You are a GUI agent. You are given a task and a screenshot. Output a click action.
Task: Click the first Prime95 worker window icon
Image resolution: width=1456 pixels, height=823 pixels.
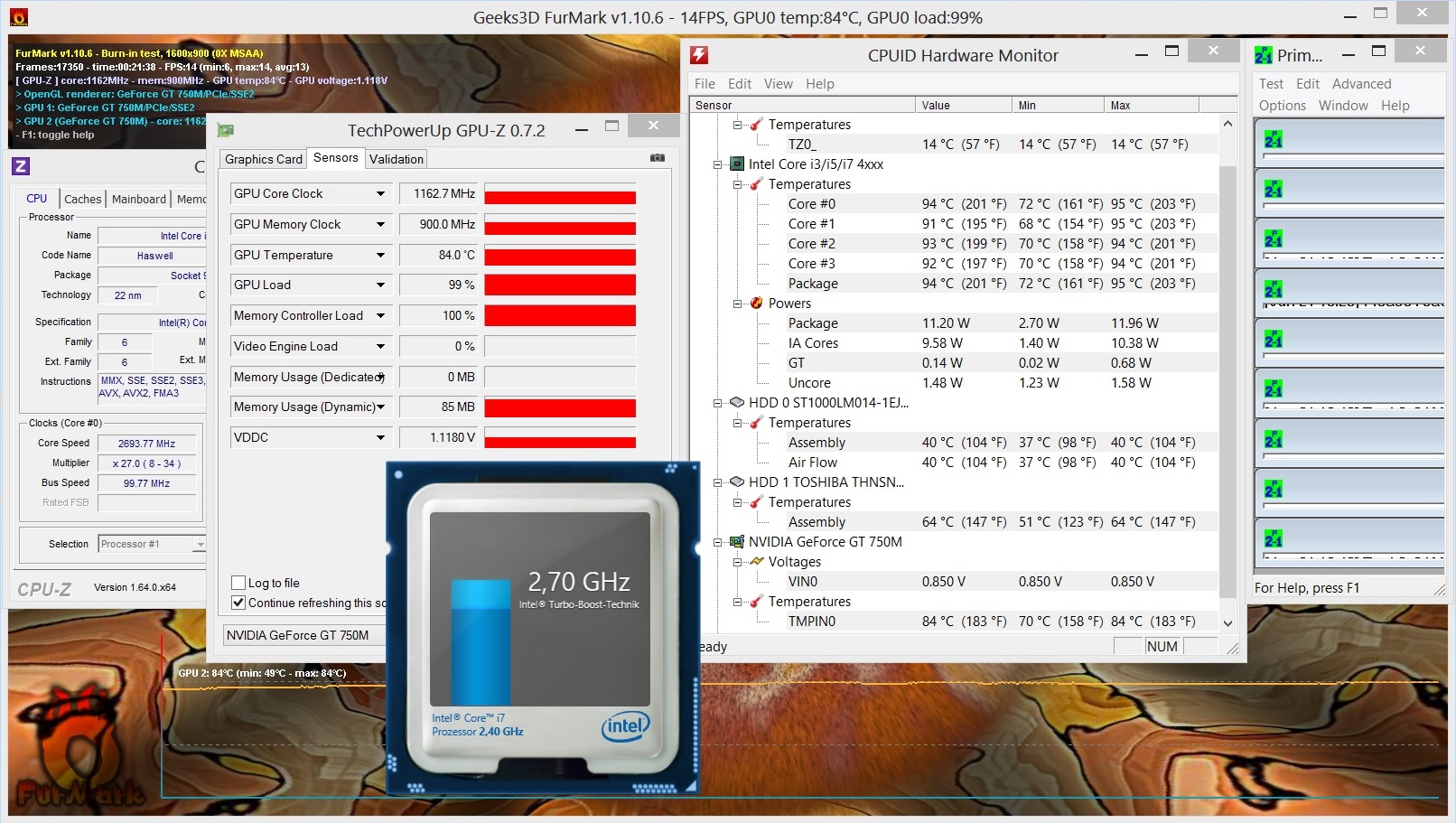coord(1274,140)
